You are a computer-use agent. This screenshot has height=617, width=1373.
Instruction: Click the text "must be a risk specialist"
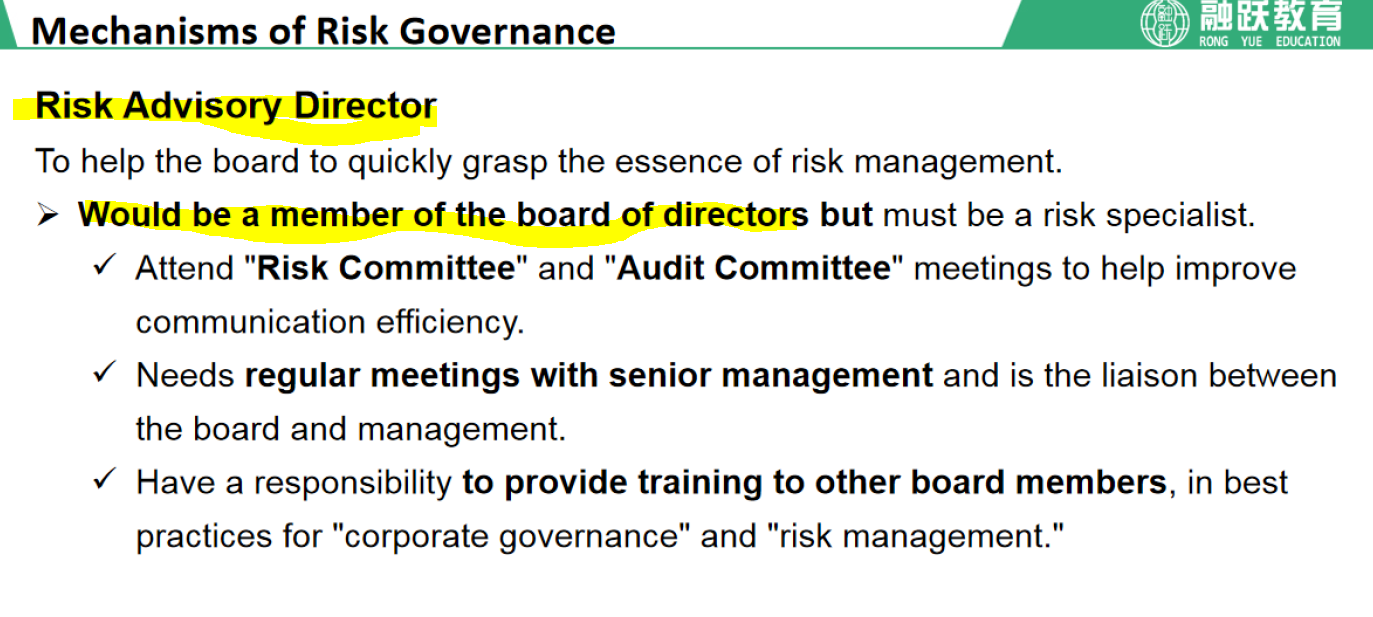click(x=1068, y=215)
